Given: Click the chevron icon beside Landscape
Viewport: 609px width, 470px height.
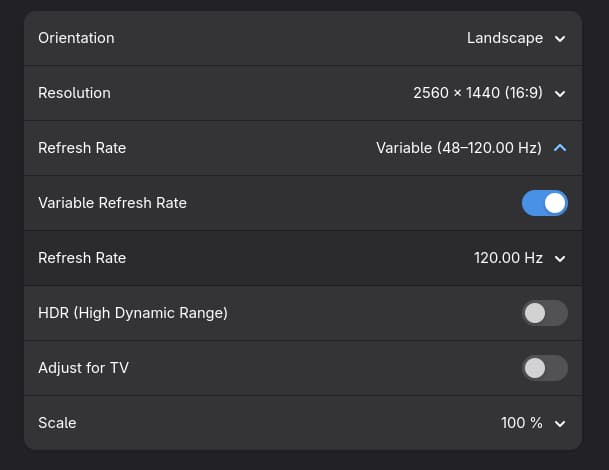Looking at the screenshot, I should point(560,39).
